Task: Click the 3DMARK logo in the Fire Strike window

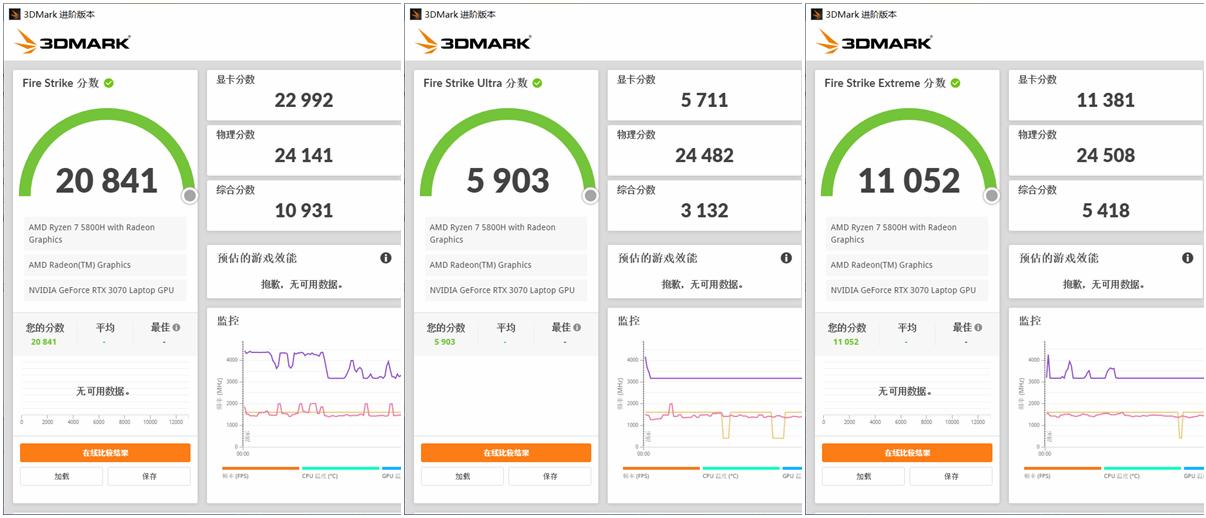Action: pyautogui.click(x=72, y=42)
